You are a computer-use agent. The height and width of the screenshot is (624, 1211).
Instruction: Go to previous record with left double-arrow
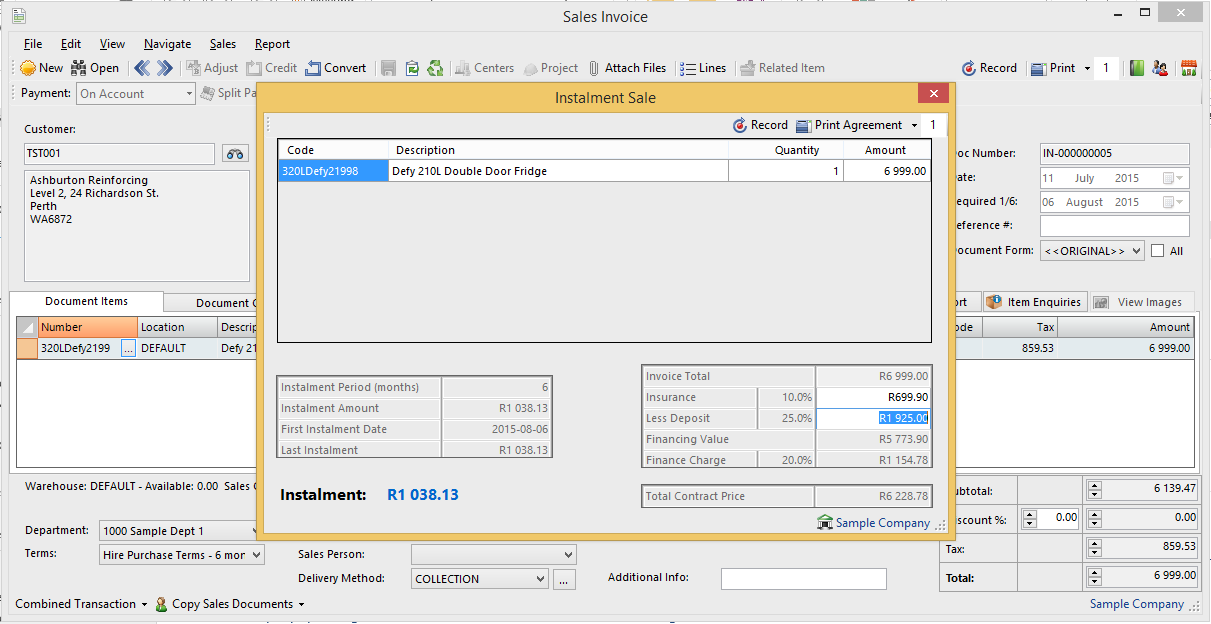pyautogui.click(x=141, y=68)
